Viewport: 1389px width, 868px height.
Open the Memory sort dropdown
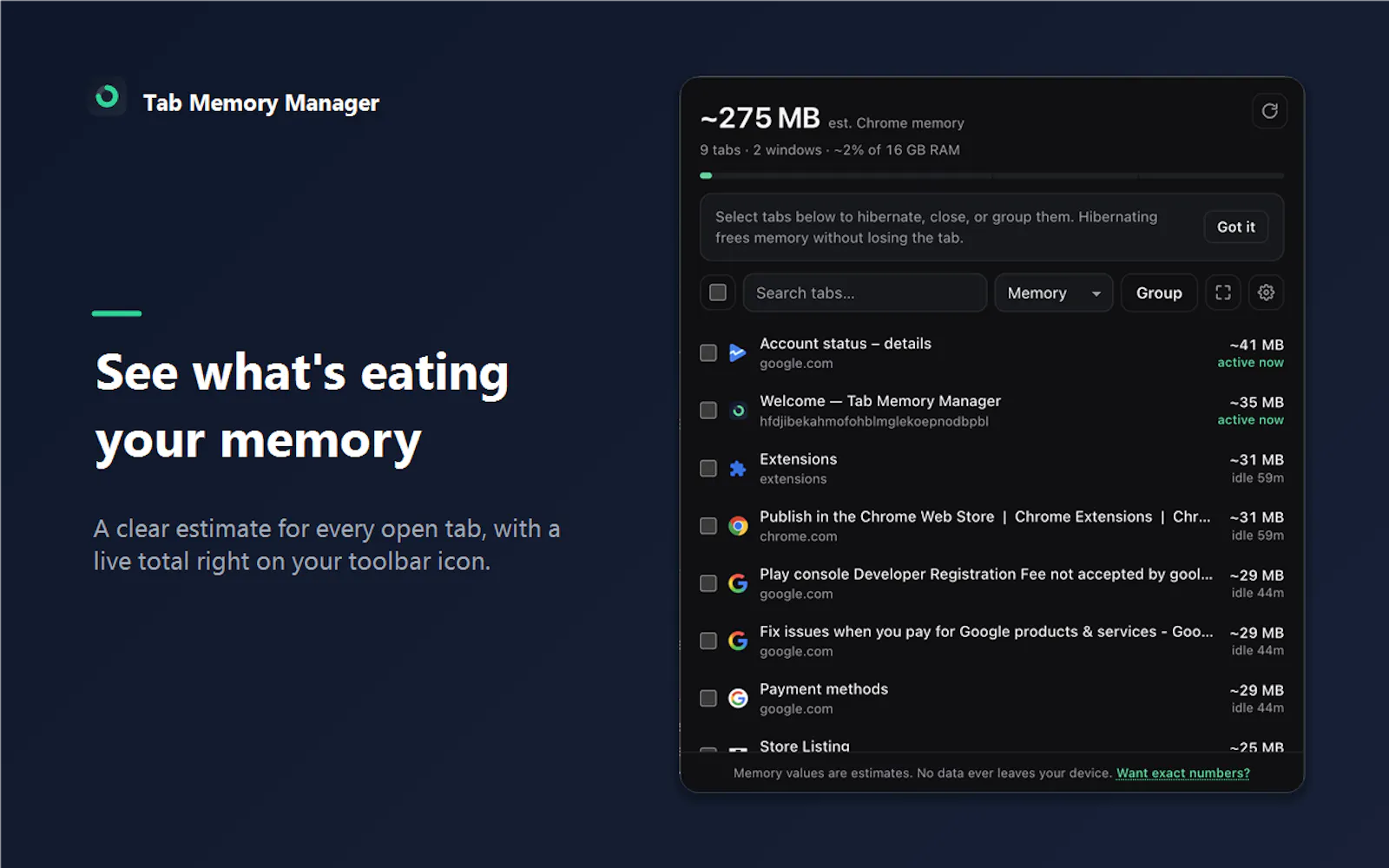point(1053,293)
